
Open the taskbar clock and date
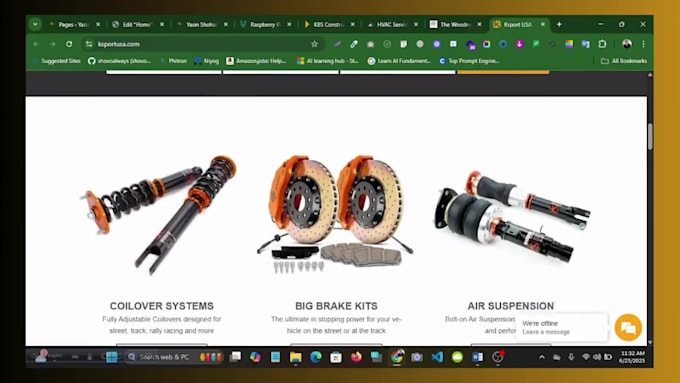632,357
